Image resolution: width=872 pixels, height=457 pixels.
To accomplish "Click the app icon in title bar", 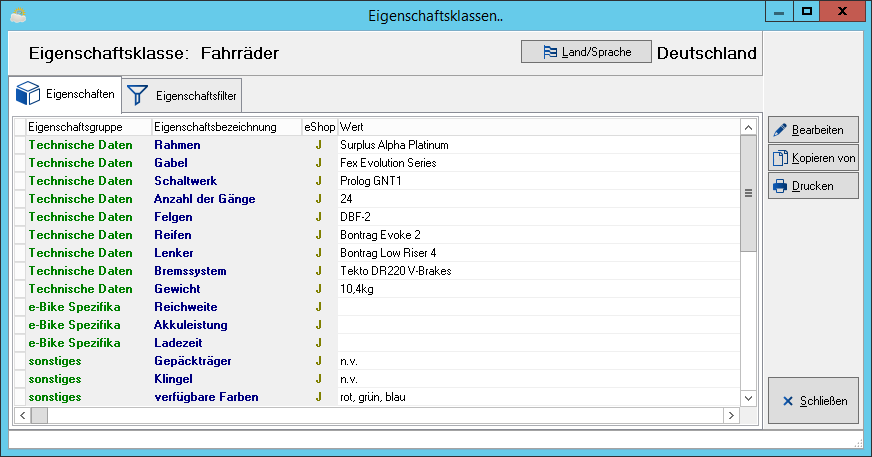I will click(x=18, y=15).
